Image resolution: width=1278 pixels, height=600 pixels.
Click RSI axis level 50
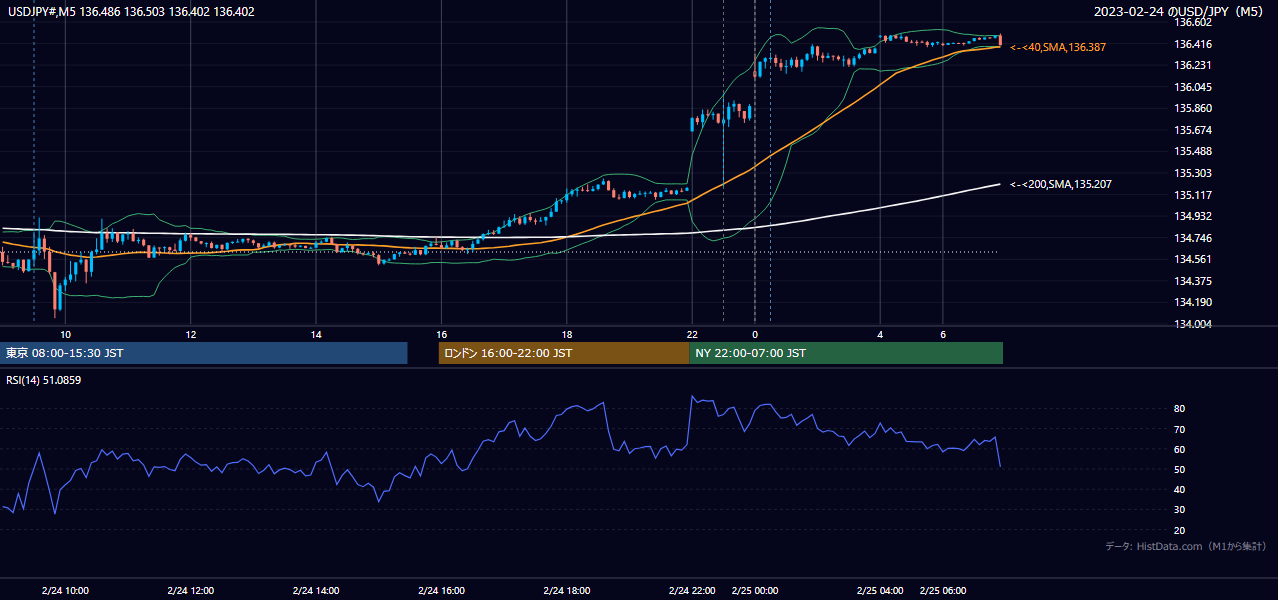tap(1180, 469)
